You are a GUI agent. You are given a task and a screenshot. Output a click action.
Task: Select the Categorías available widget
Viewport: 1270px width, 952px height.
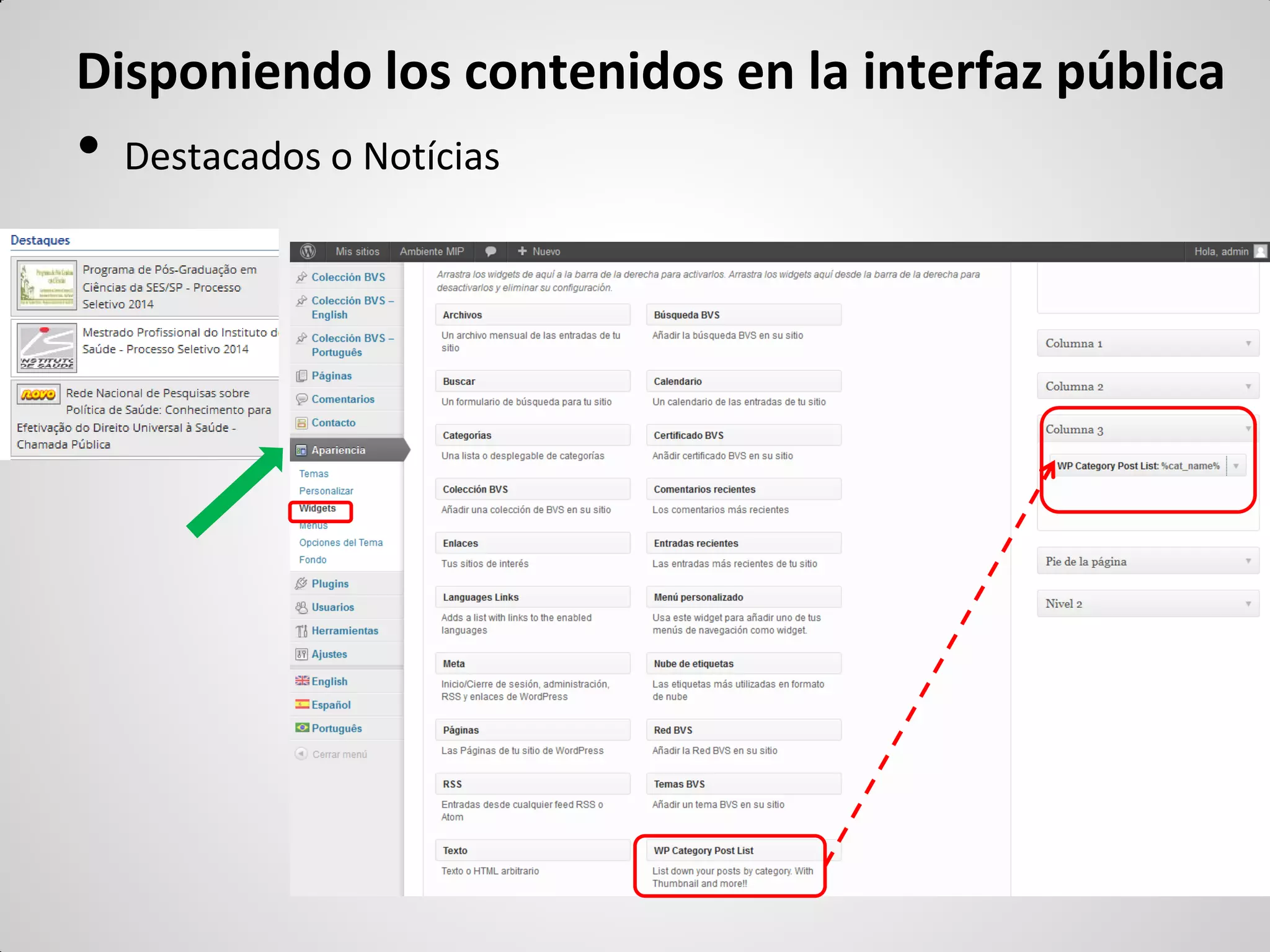point(533,435)
